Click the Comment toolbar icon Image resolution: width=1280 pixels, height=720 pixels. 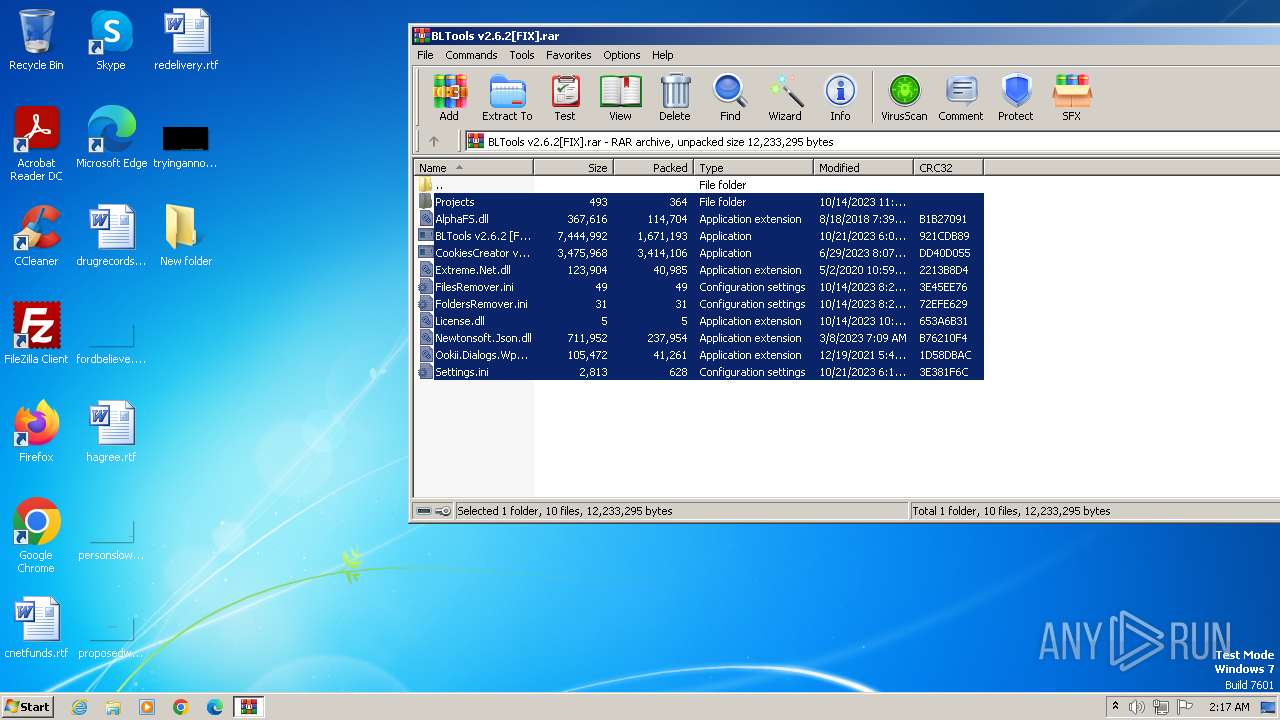(961, 98)
